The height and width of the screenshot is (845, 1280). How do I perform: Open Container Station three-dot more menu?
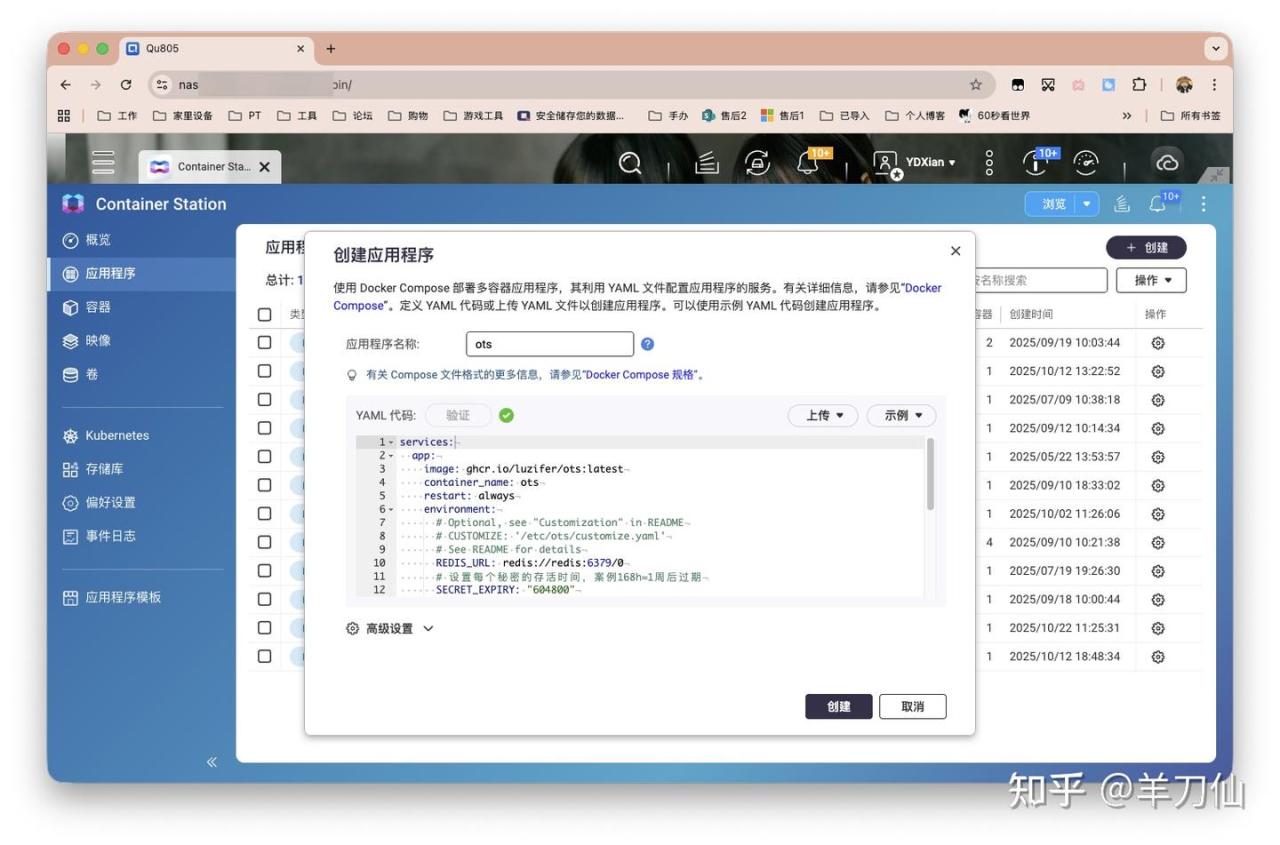[x=1203, y=204]
